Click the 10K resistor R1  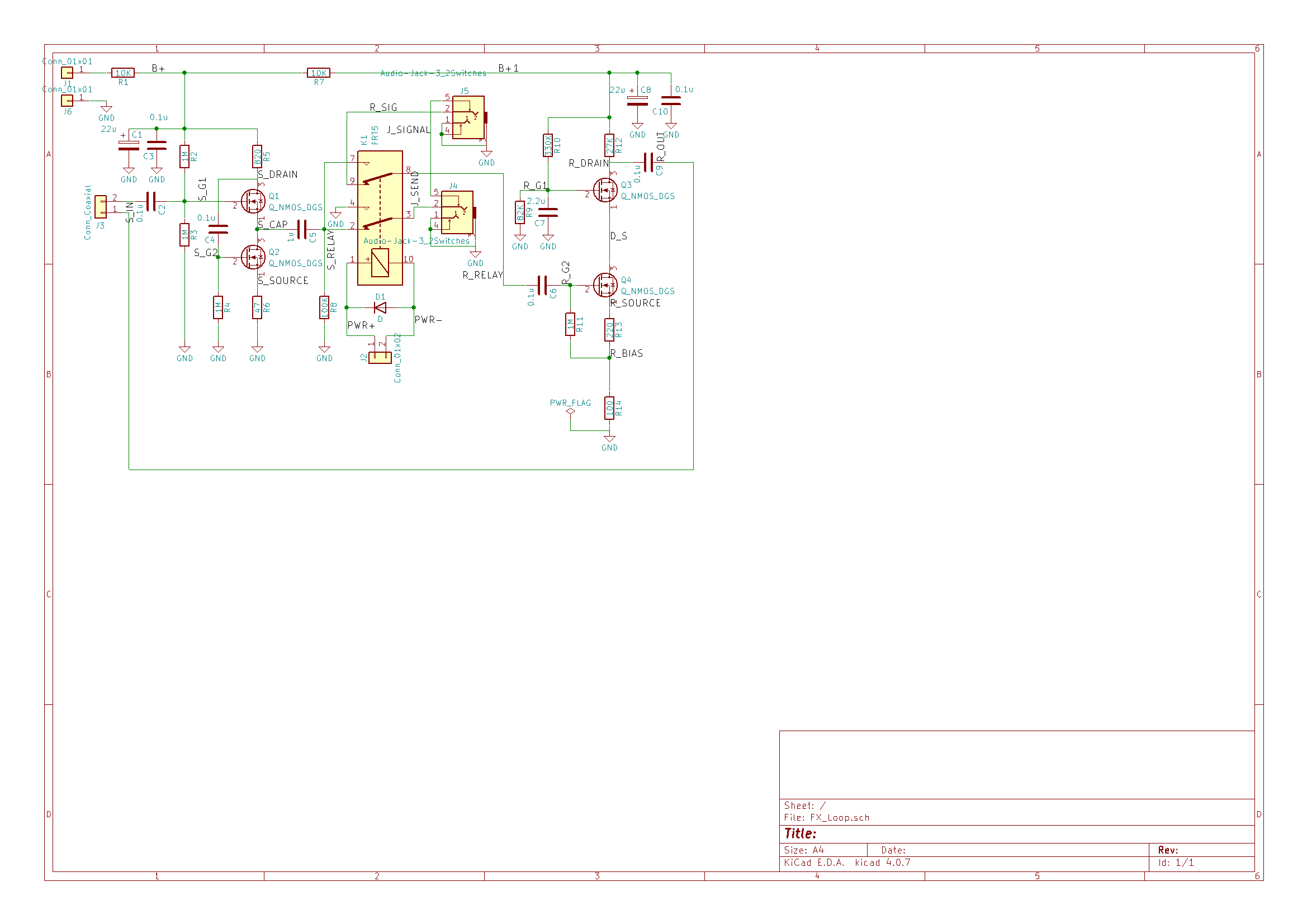coord(123,73)
